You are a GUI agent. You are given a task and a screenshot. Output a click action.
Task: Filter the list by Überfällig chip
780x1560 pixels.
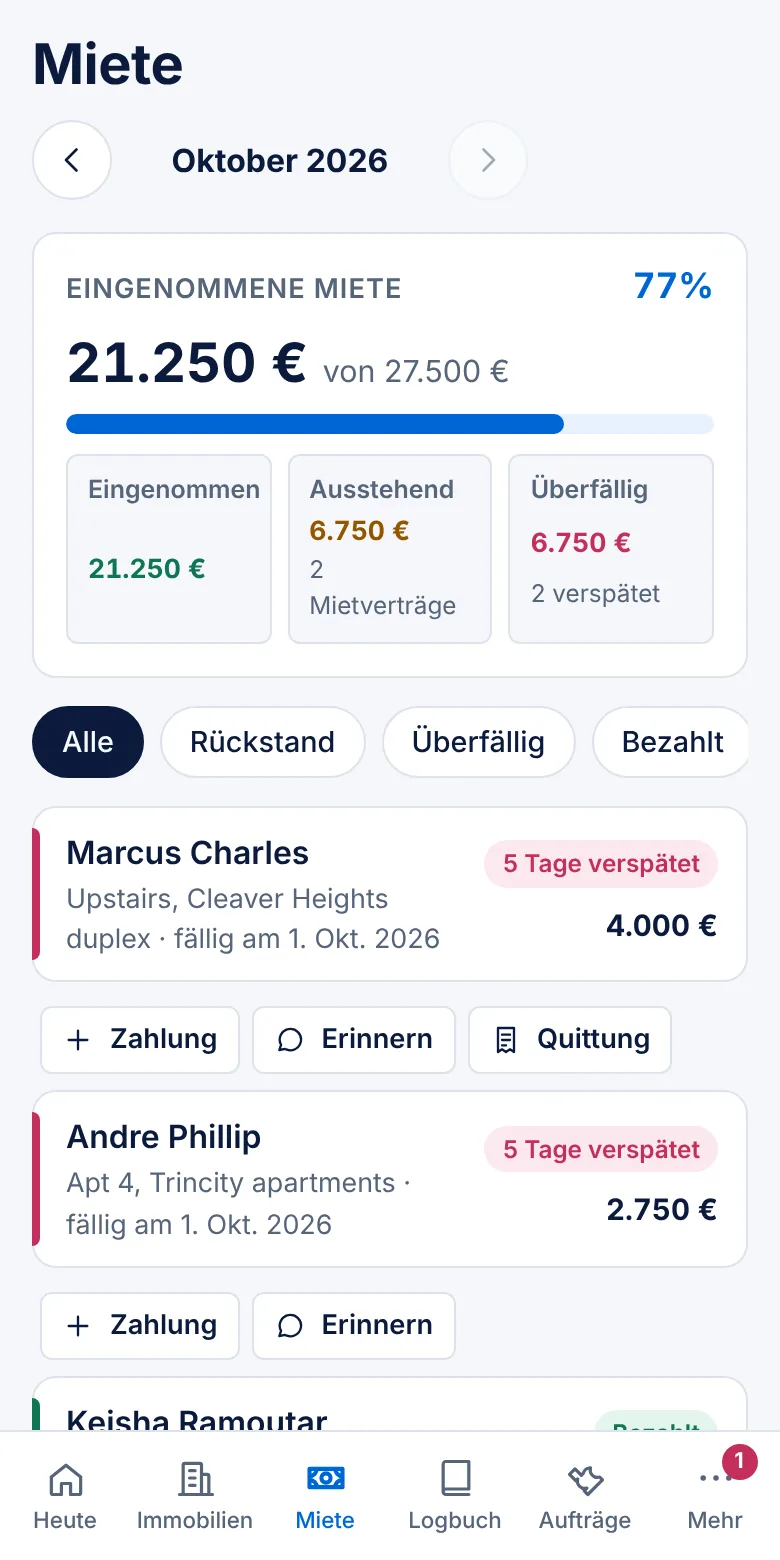point(478,742)
